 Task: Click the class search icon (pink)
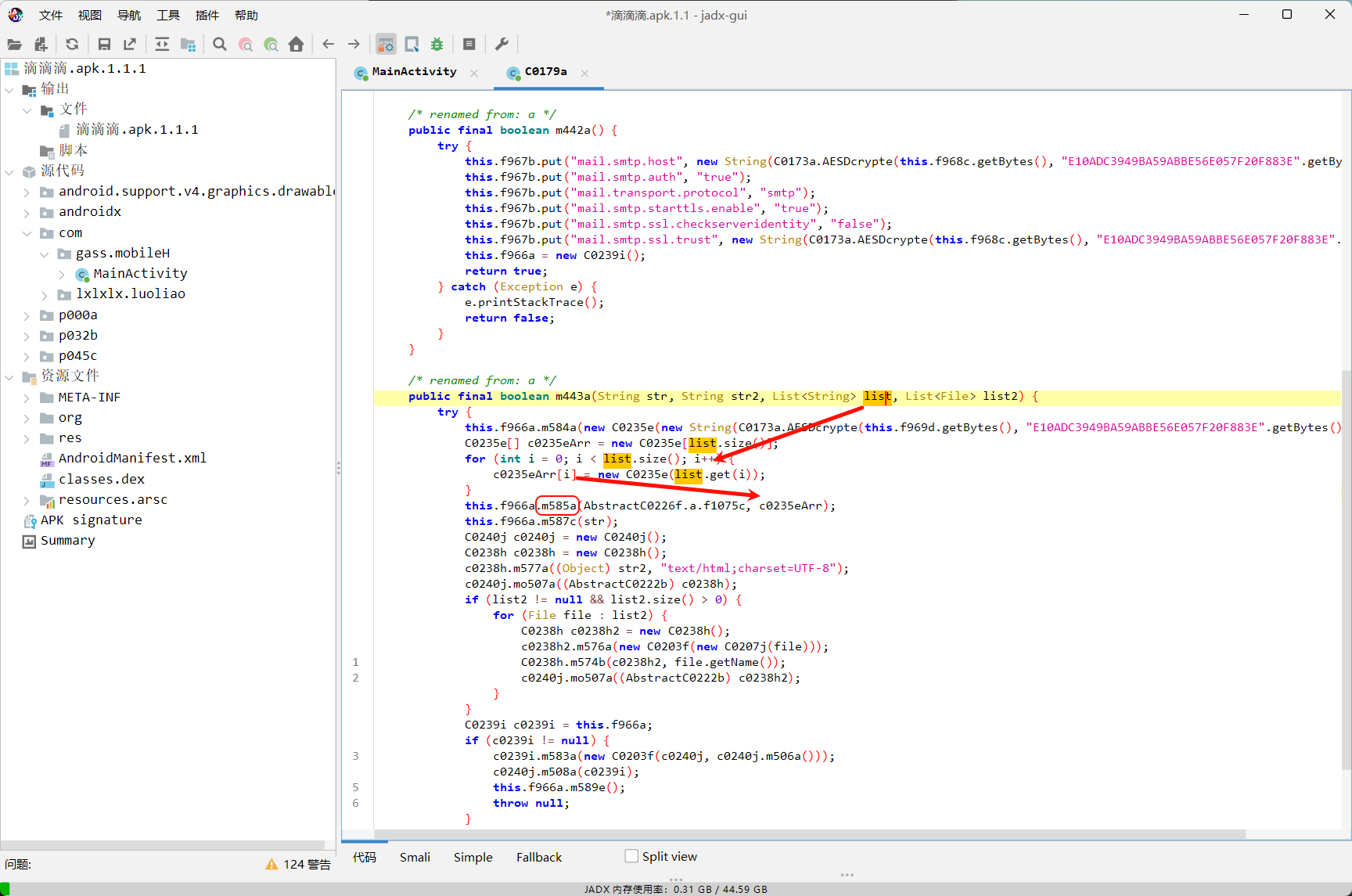pyautogui.click(x=246, y=45)
